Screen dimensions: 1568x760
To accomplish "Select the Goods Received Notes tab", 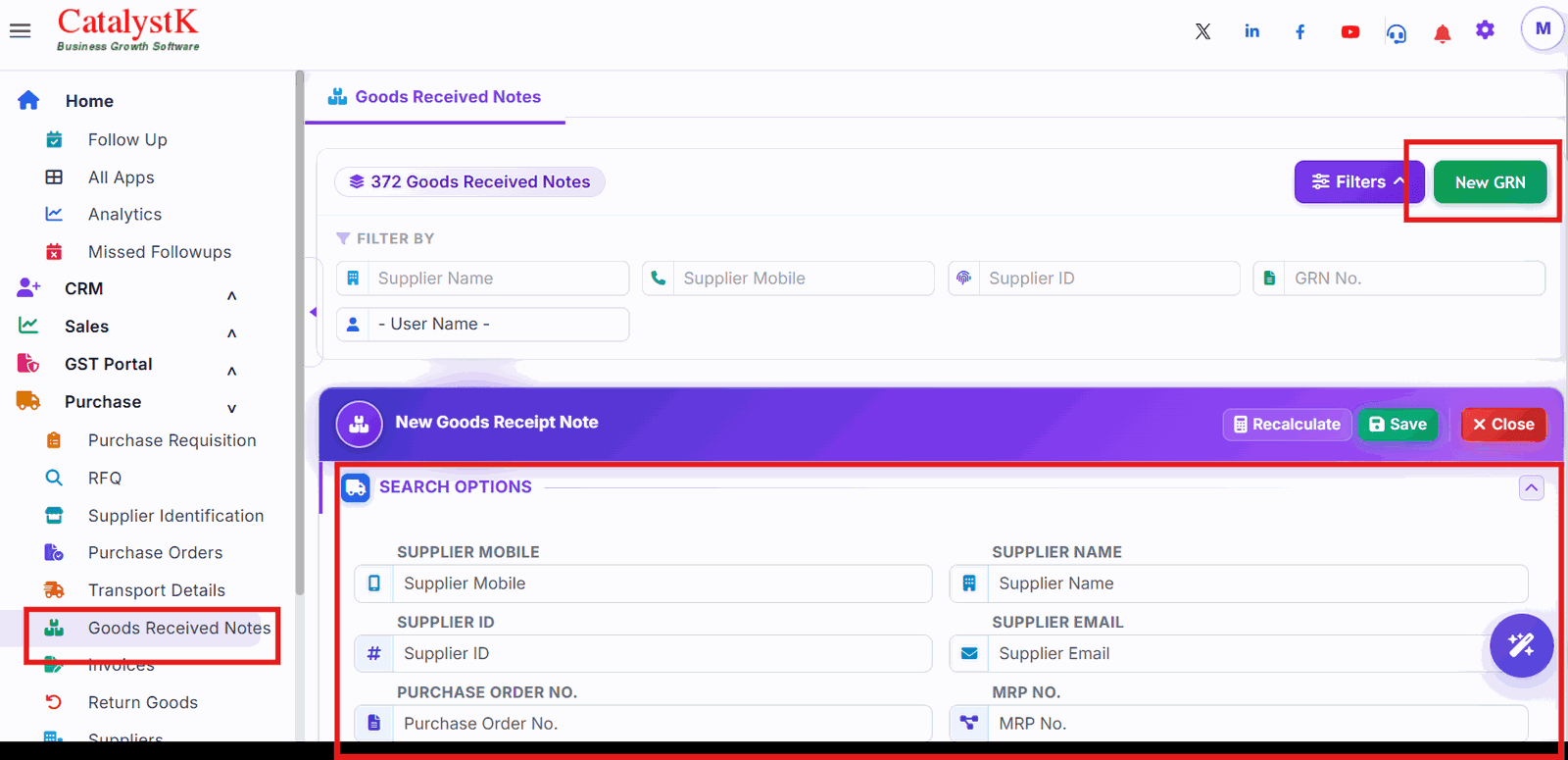I will (x=435, y=97).
